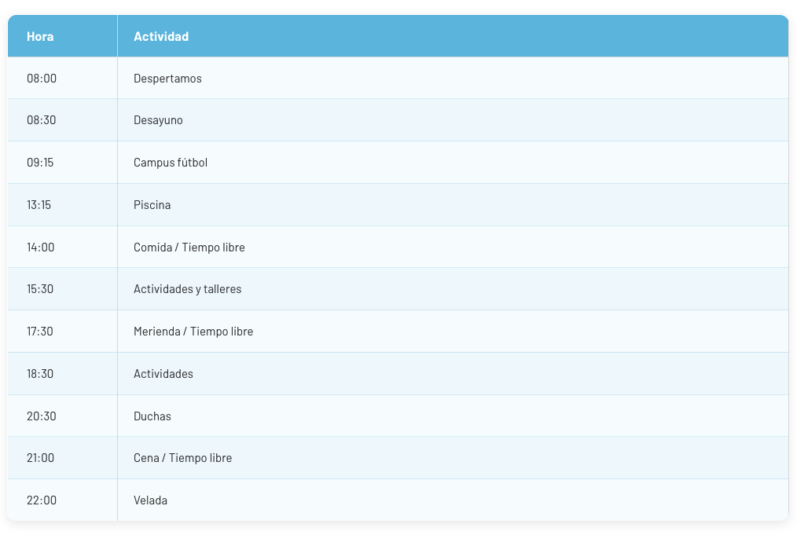Click the 15:30 time cell

[x=40, y=289]
